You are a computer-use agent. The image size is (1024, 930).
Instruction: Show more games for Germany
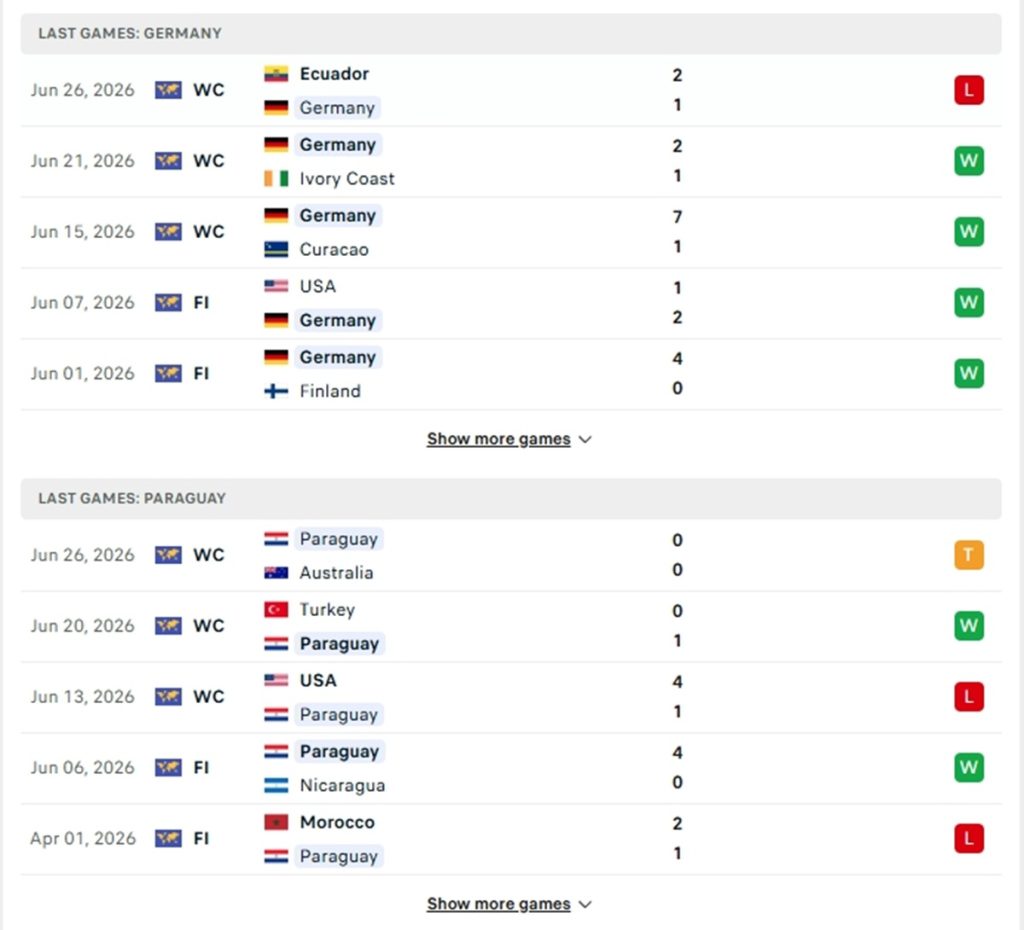[x=498, y=439]
